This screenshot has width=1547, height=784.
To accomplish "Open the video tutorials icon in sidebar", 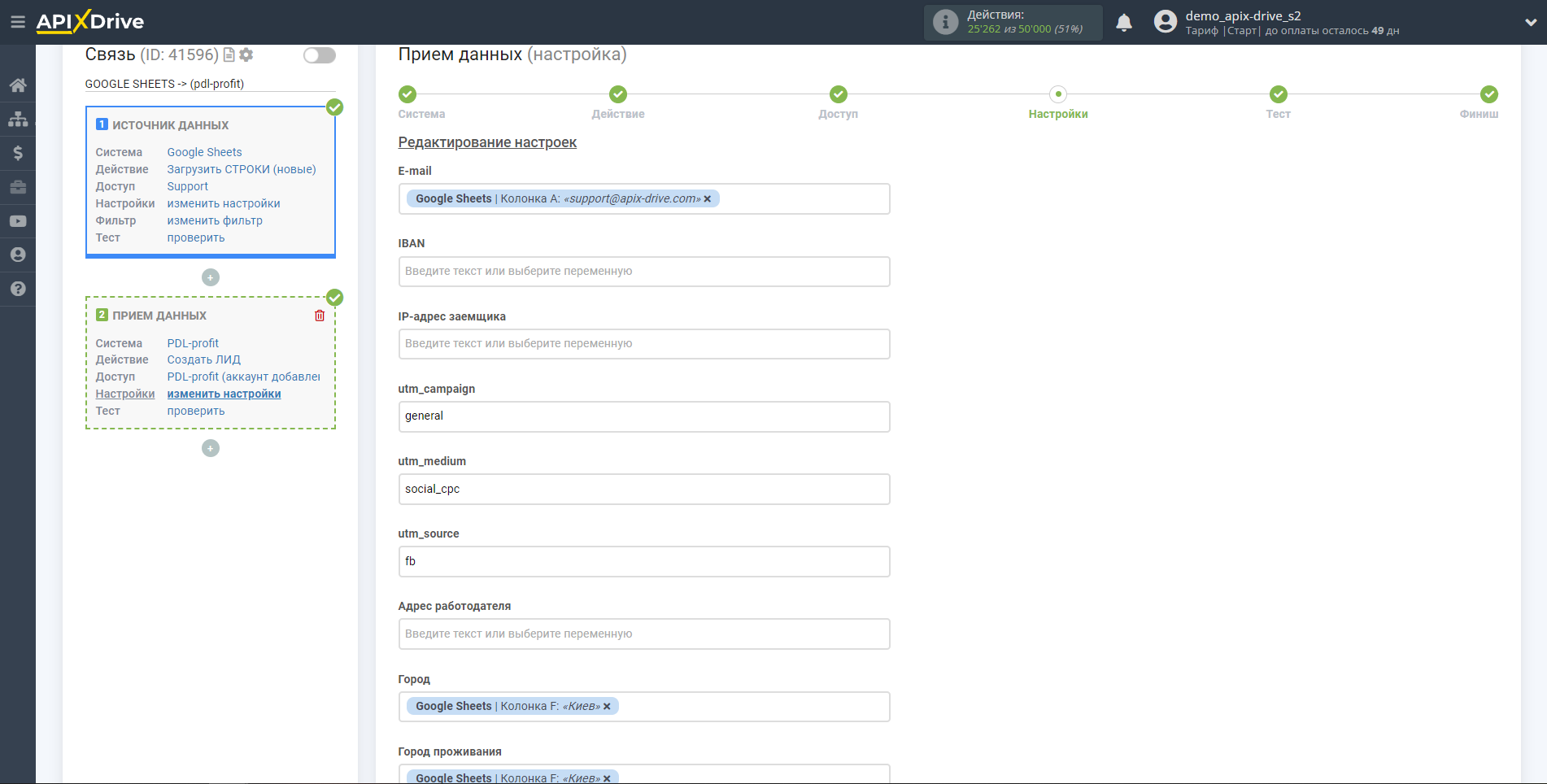I will pyautogui.click(x=18, y=221).
